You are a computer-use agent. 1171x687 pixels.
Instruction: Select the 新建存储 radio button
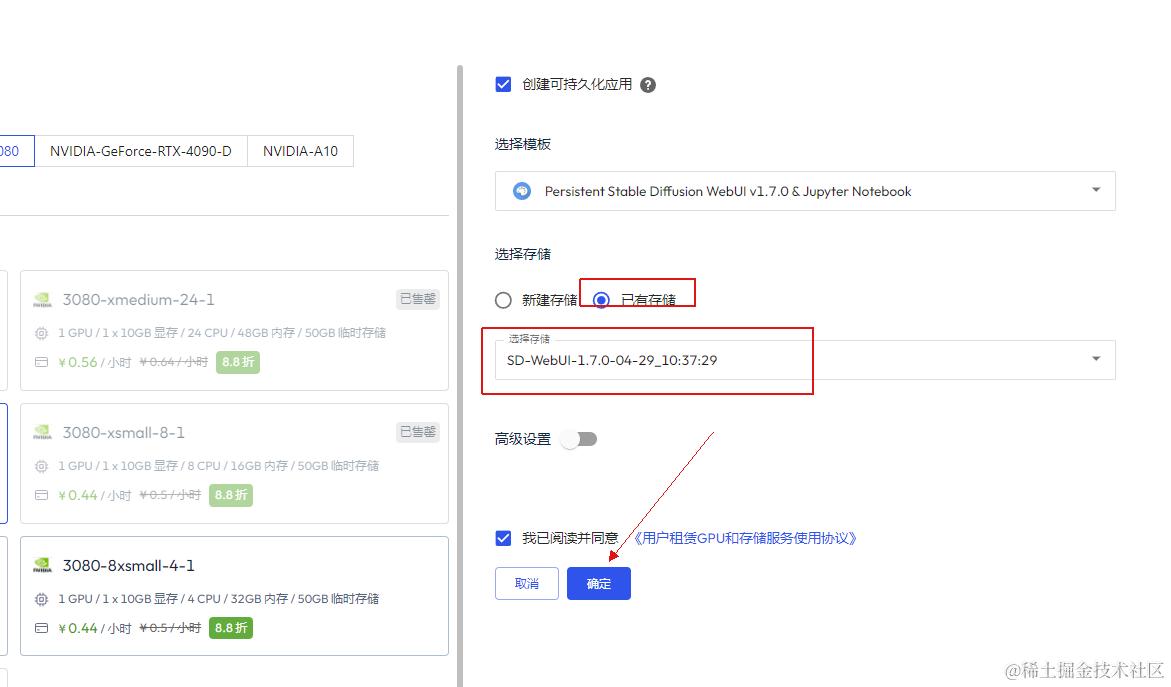[503, 300]
